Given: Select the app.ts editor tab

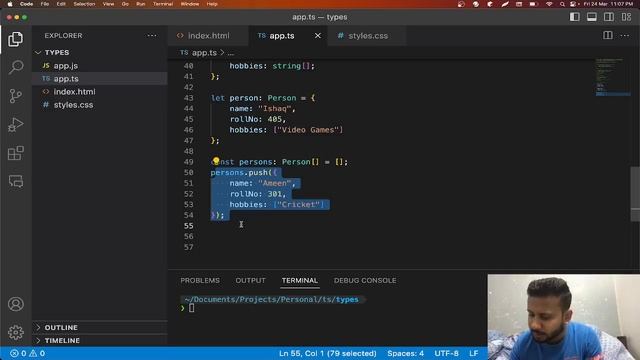Looking at the screenshot, I should pos(282,36).
